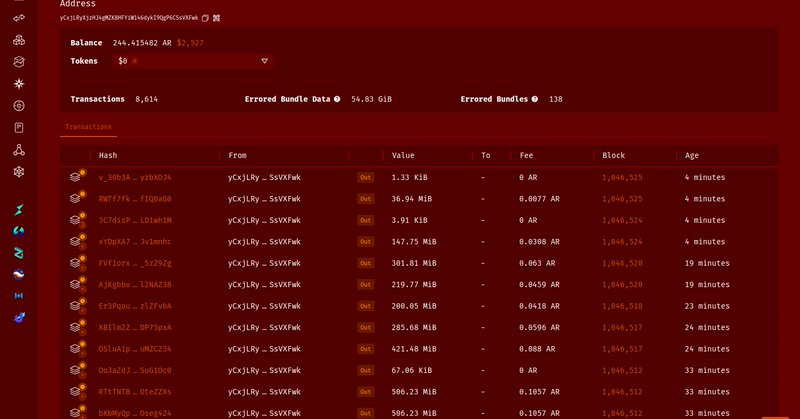
Task: Open info tooltip for Errored Bundles
Action: [535, 99]
